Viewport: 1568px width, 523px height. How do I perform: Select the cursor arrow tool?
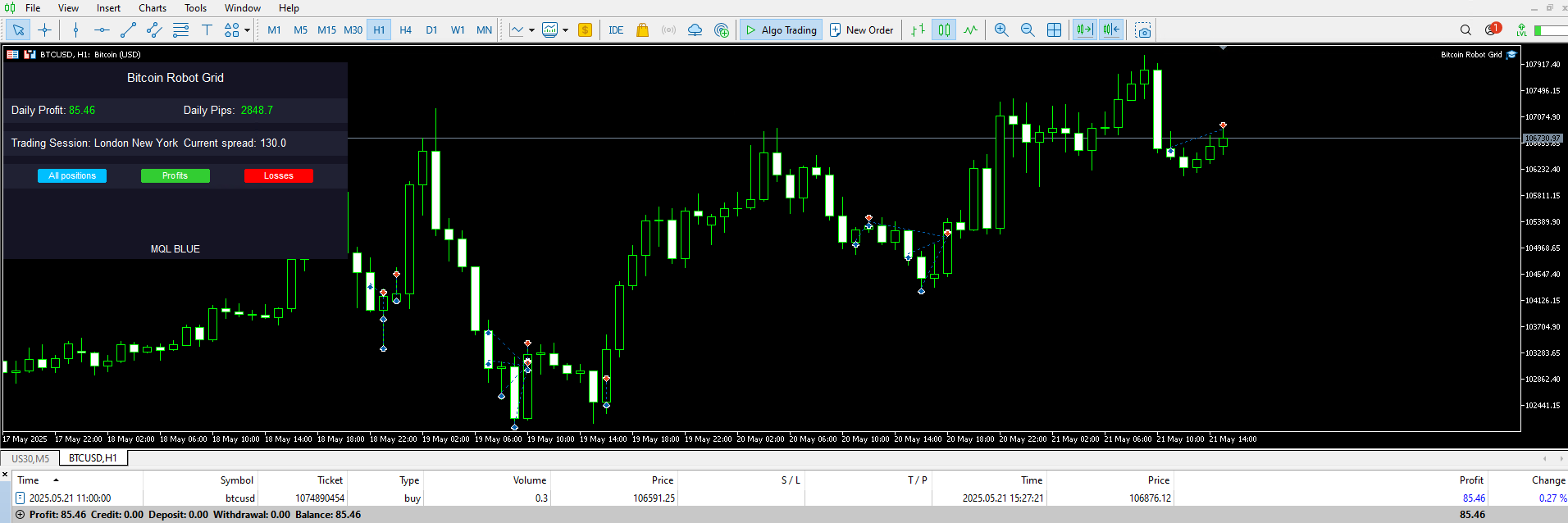19,30
